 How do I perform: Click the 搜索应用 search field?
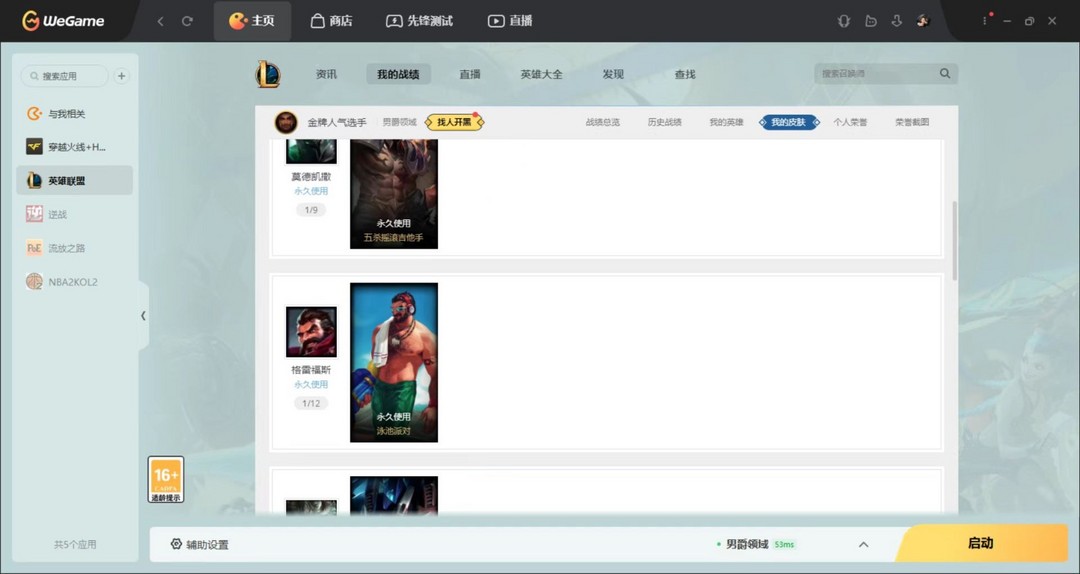[64, 76]
